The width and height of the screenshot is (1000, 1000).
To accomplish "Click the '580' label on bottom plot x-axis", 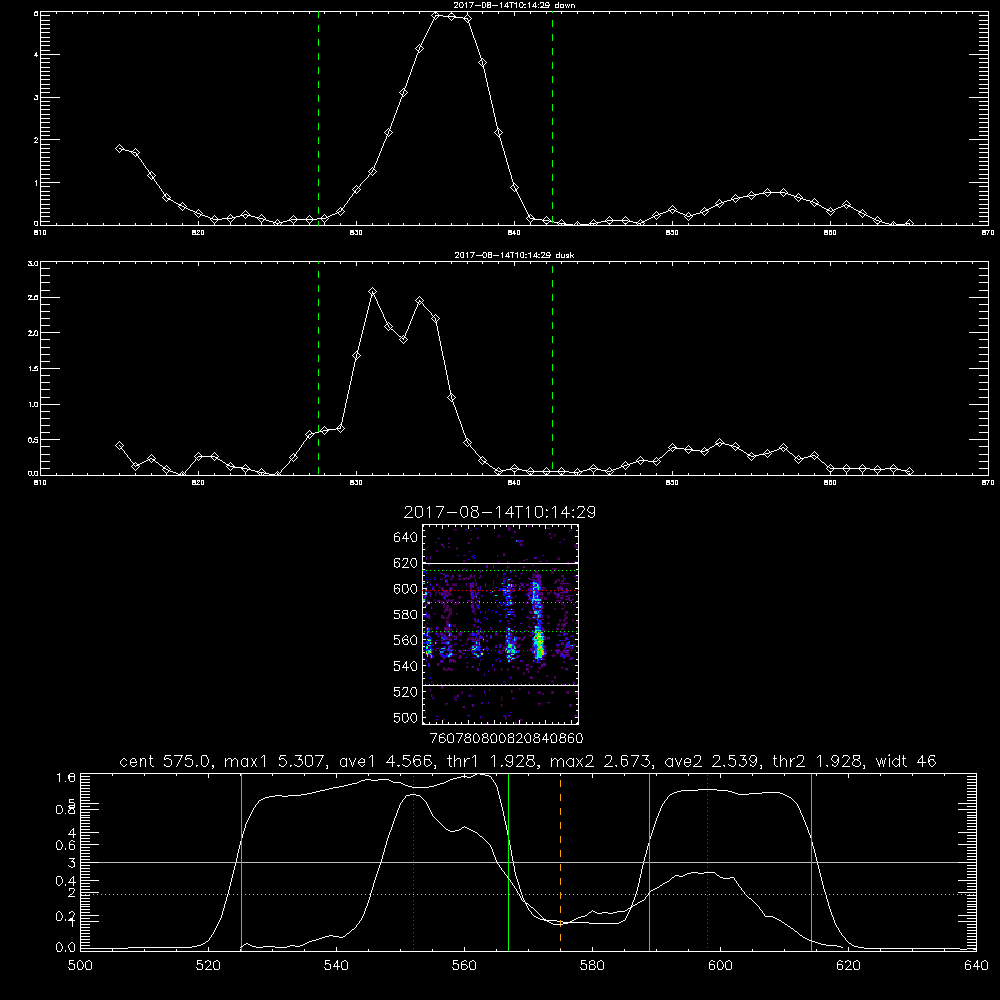I will pos(592,966).
